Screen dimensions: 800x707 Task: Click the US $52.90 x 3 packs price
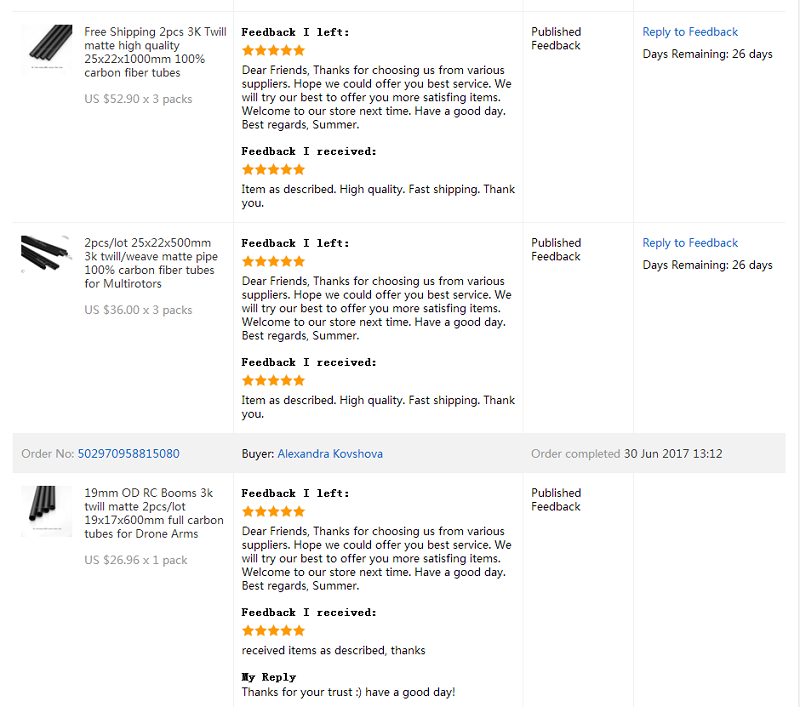138,99
